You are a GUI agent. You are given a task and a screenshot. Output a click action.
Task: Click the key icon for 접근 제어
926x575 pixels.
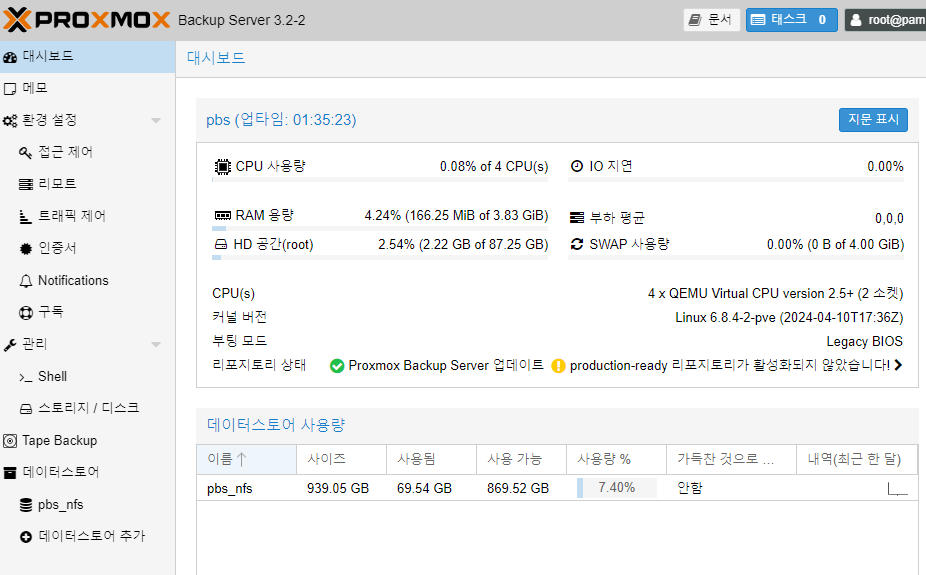(25, 153)
